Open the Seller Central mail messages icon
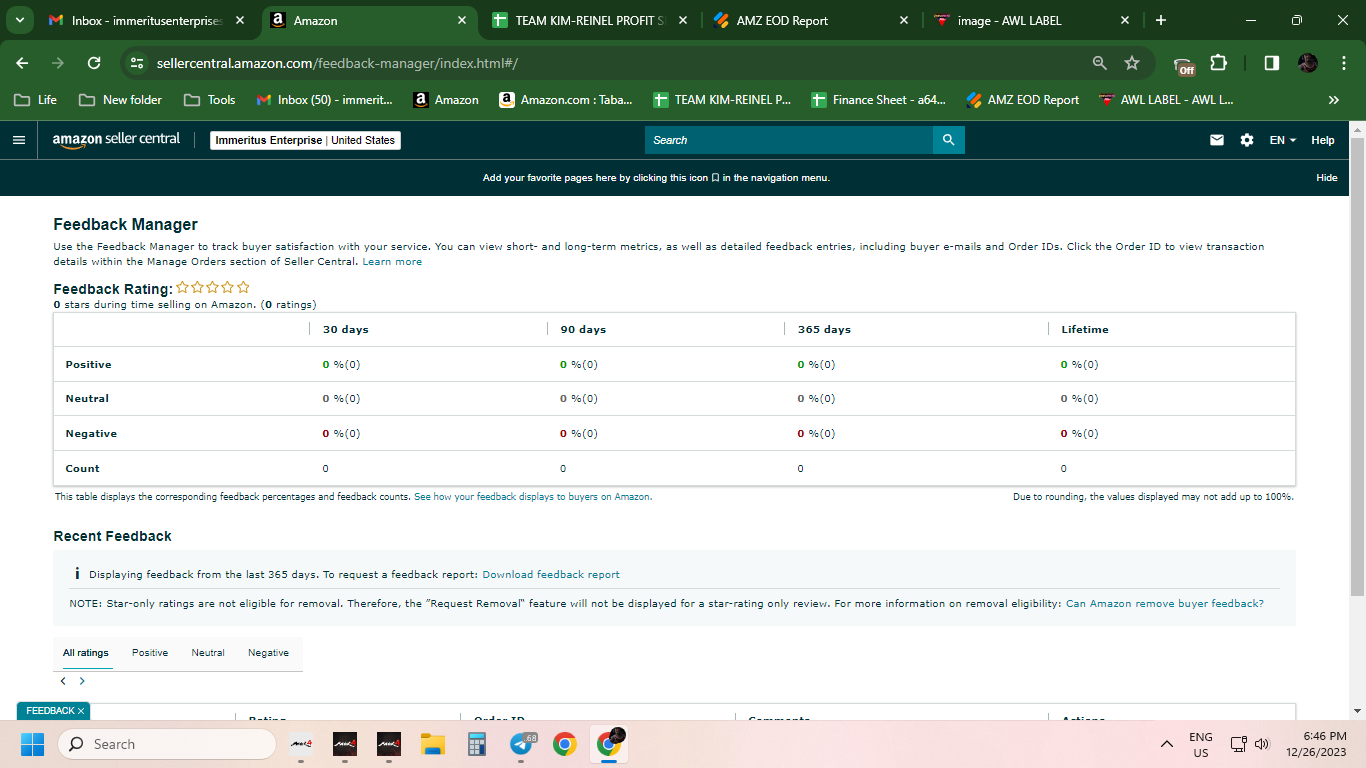Image resolution: width=1366 pixels, height=768 pixels. coord(1217,140)
